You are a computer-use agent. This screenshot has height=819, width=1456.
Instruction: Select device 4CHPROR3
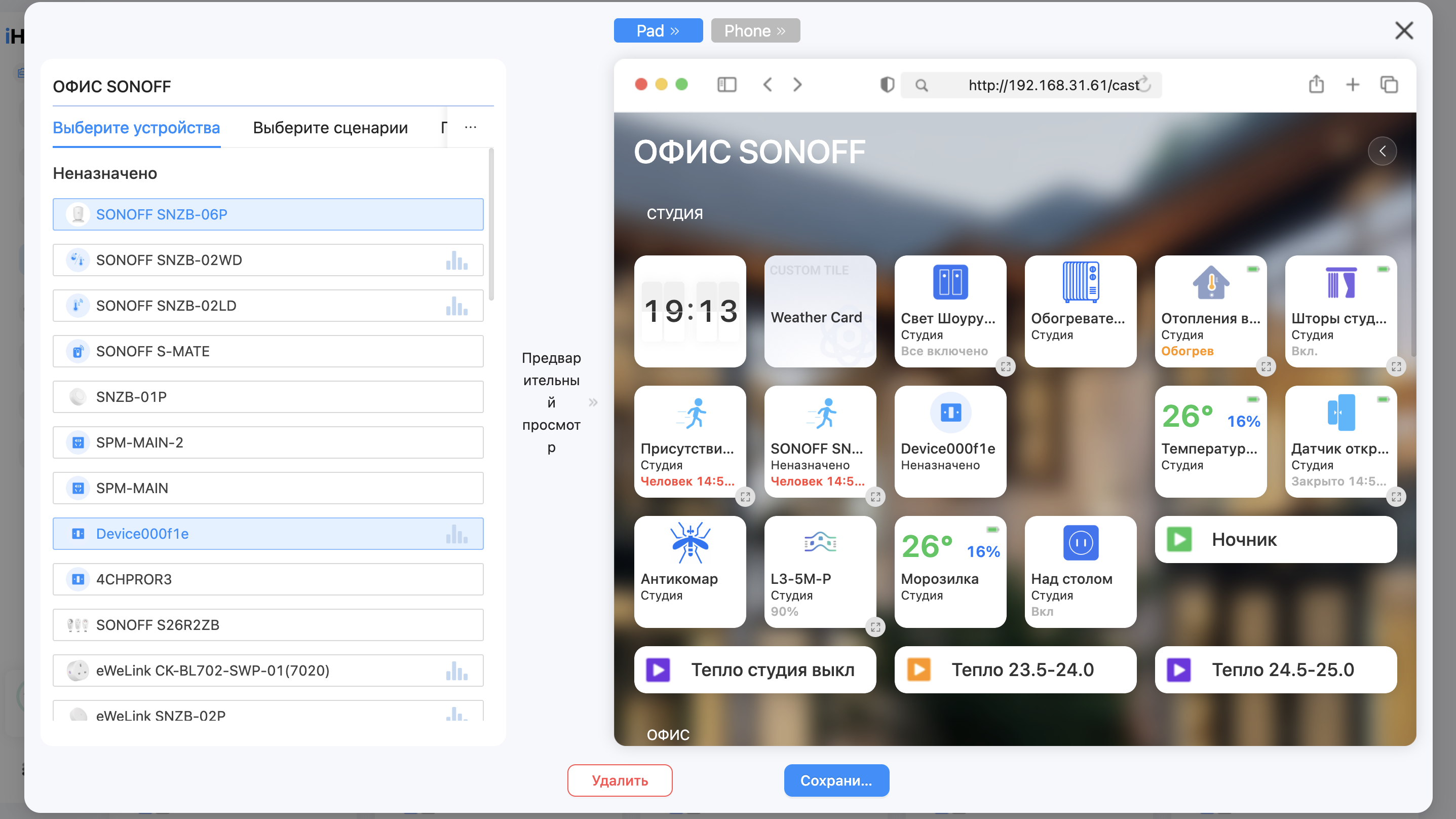[268, 579]
